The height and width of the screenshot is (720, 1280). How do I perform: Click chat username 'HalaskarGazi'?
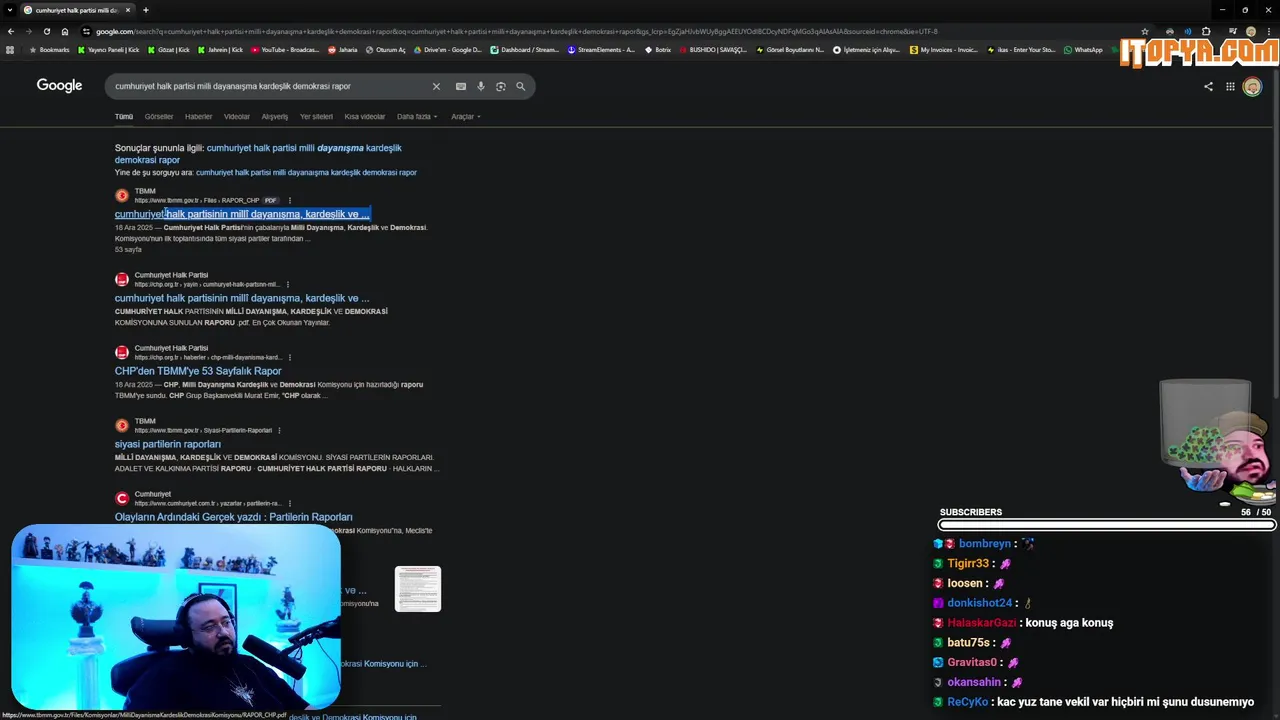pos(981,623)
